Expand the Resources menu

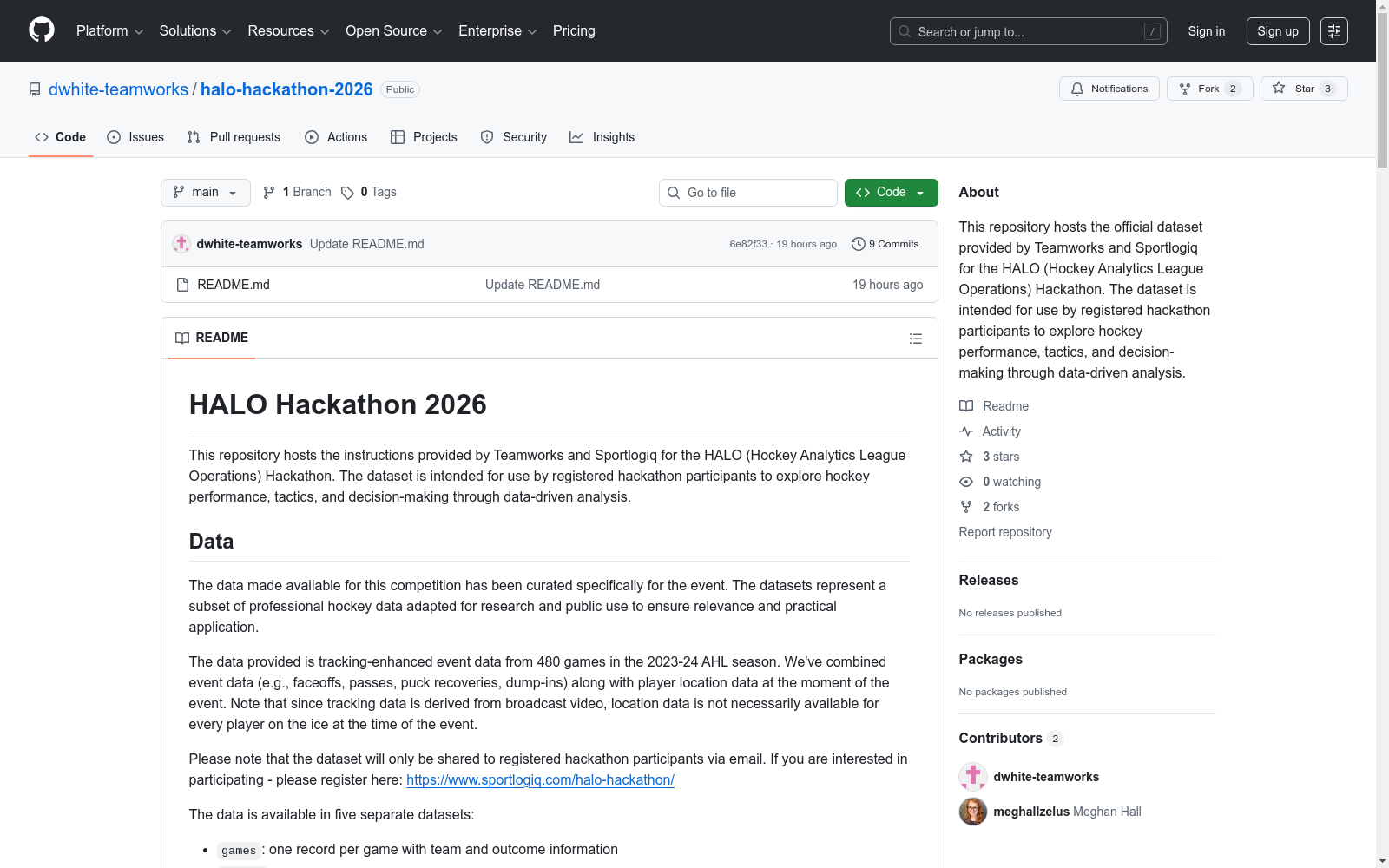(288, 31)
